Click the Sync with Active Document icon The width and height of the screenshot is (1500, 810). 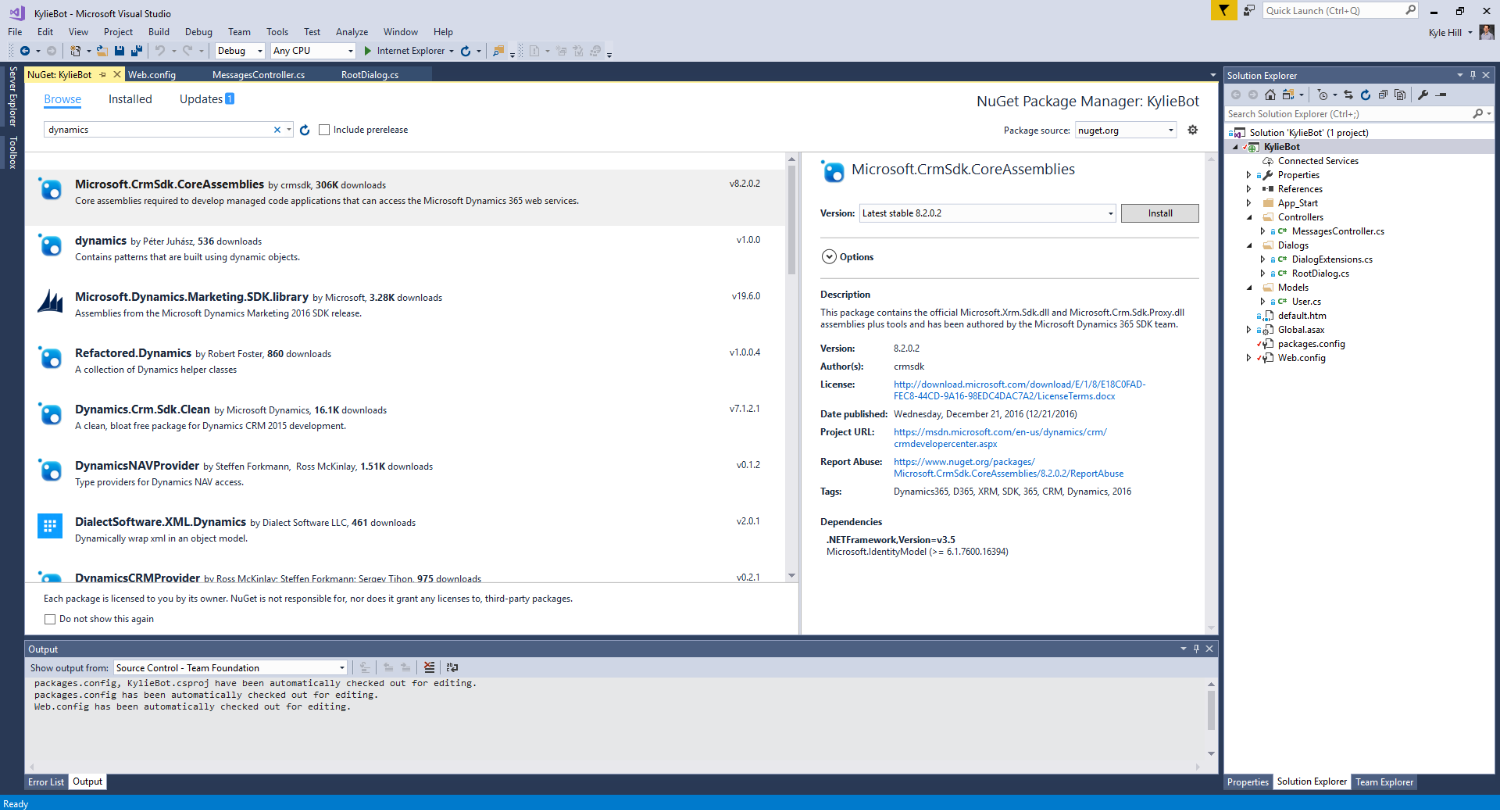pos(1348,95)
